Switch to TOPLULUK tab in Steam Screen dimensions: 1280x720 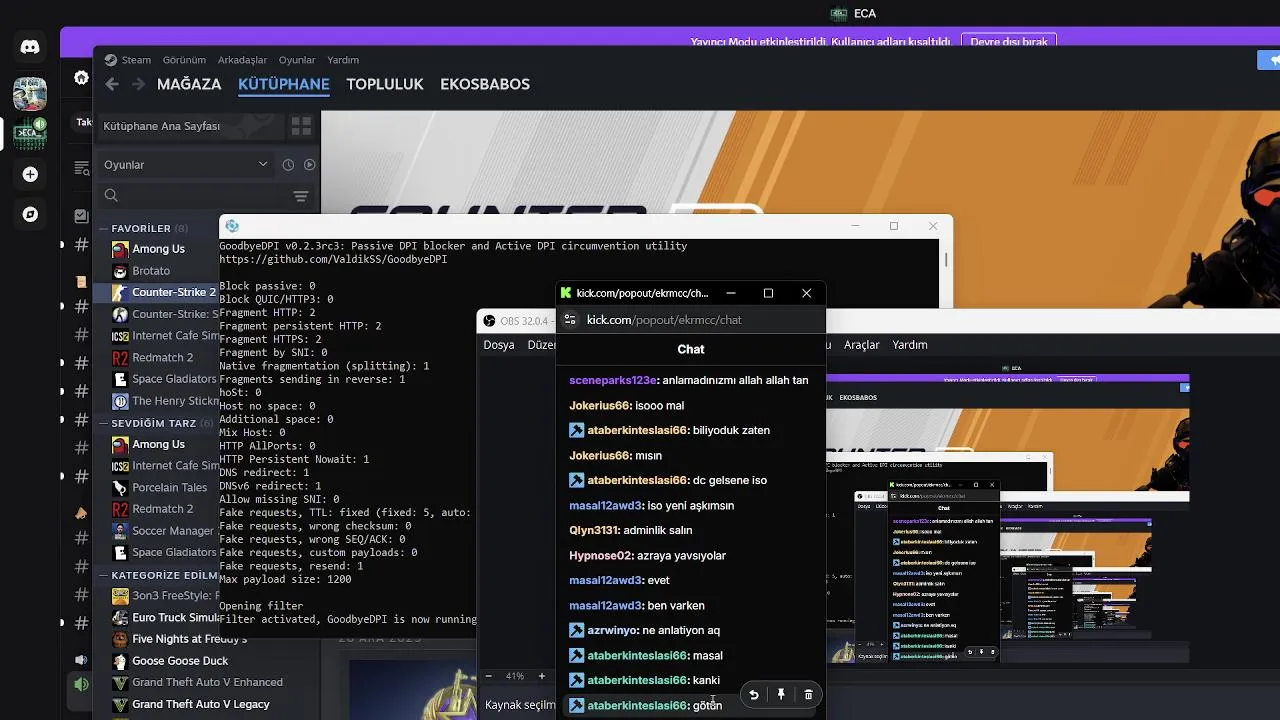coord(385,84)
